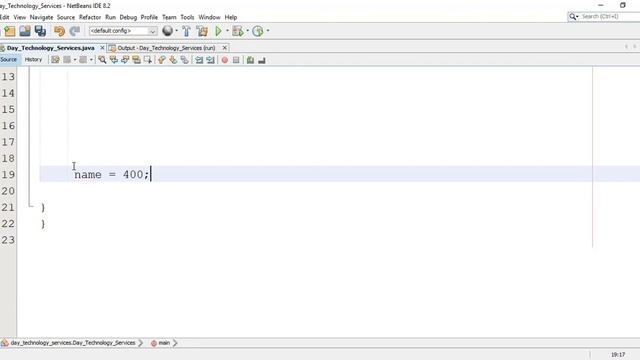The height and width of the screenshot is (360, 640).
Task: Find next occurrence in the editor toolbar
Action: (125, 60)
